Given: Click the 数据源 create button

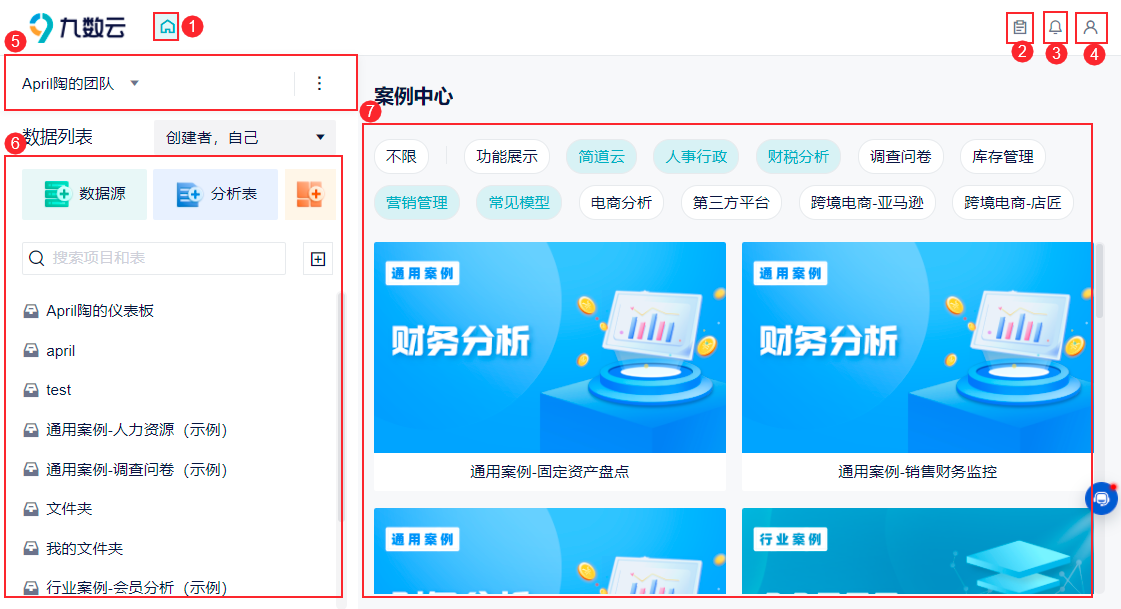Looking at the screenshot, I should [x=84, y=194].
